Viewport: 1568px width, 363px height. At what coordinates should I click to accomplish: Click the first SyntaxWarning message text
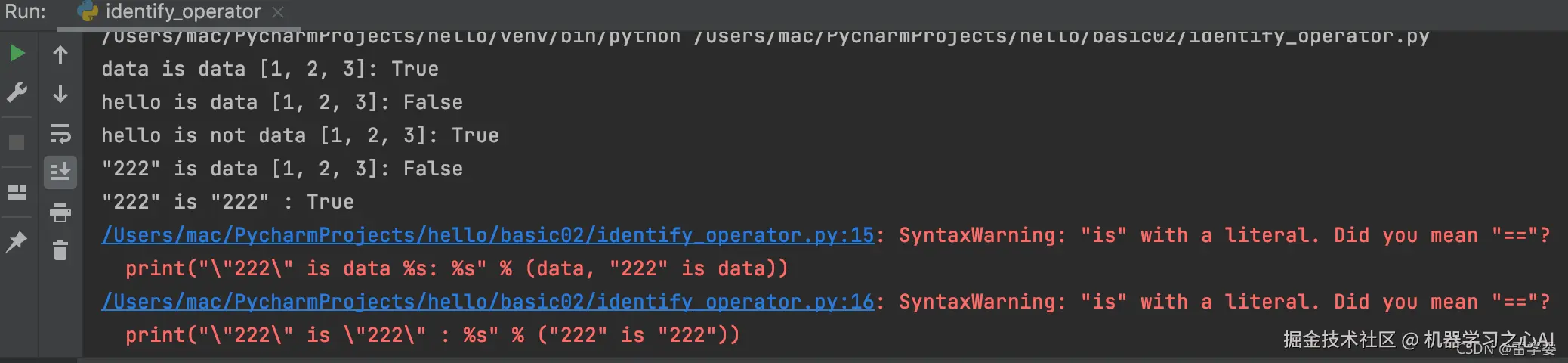[1224, 235]
